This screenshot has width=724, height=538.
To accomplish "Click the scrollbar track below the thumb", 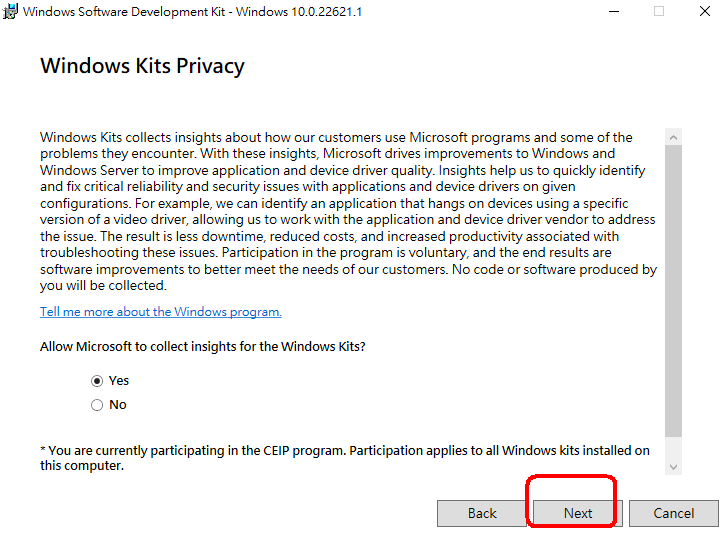I will click(x=673, y=448).
